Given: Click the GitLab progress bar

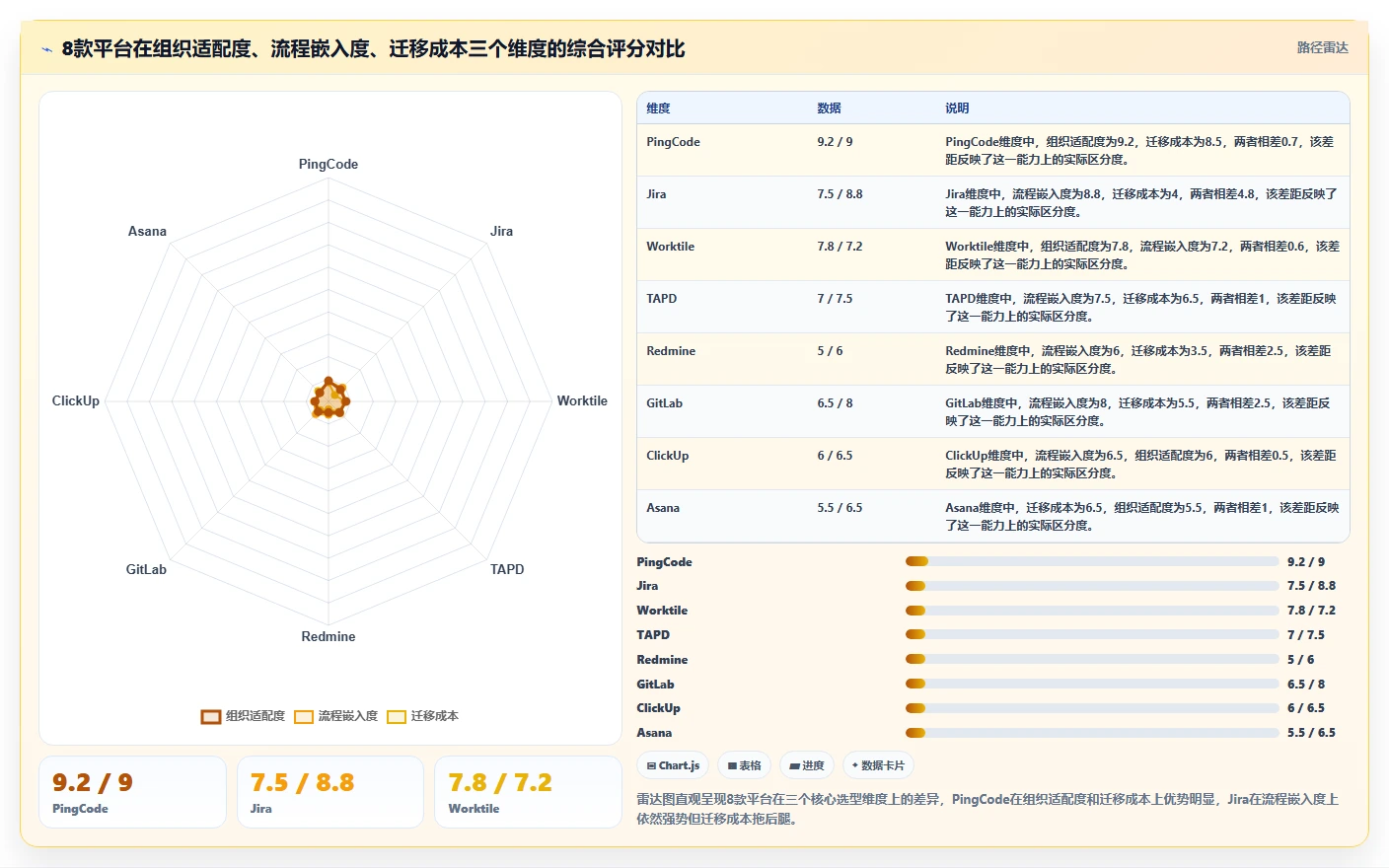Looking at the screenshot, I should coord(1091,684).
